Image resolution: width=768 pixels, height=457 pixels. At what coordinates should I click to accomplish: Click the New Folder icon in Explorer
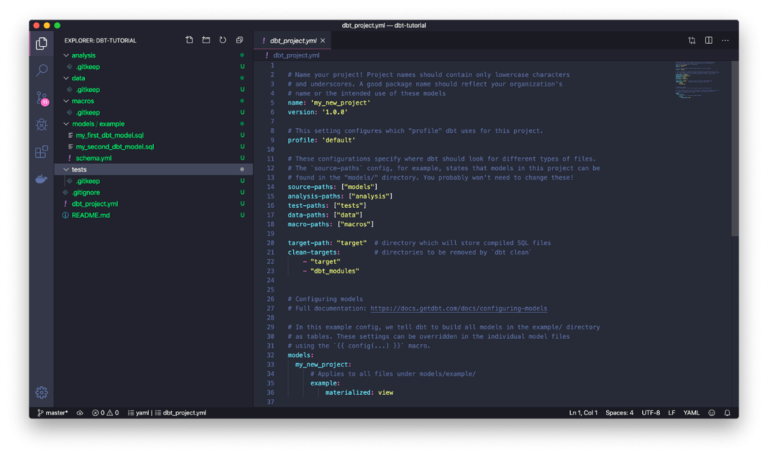[206, 40]
